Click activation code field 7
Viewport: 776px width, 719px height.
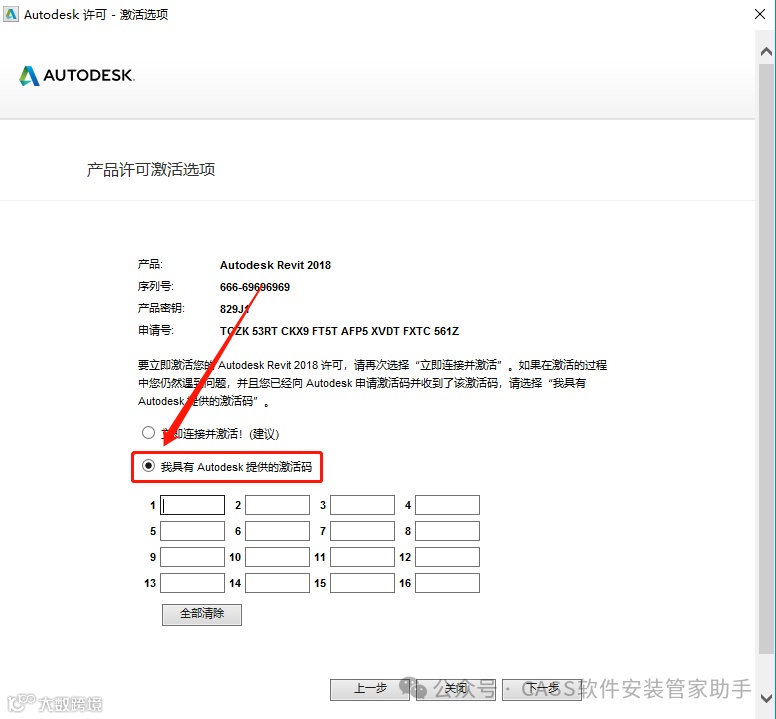coord(363,531)
